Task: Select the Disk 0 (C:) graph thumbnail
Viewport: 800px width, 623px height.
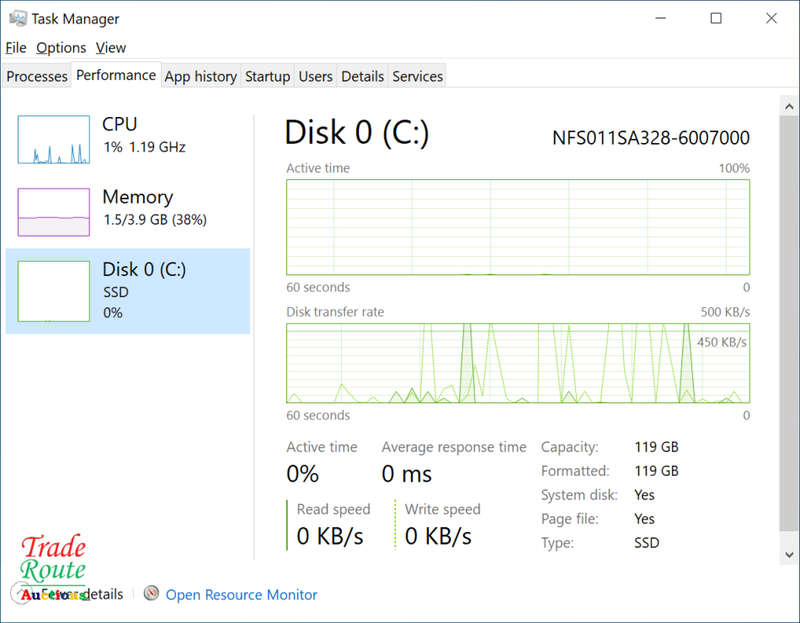Action: pyautogui.click(x=54, y=291)
